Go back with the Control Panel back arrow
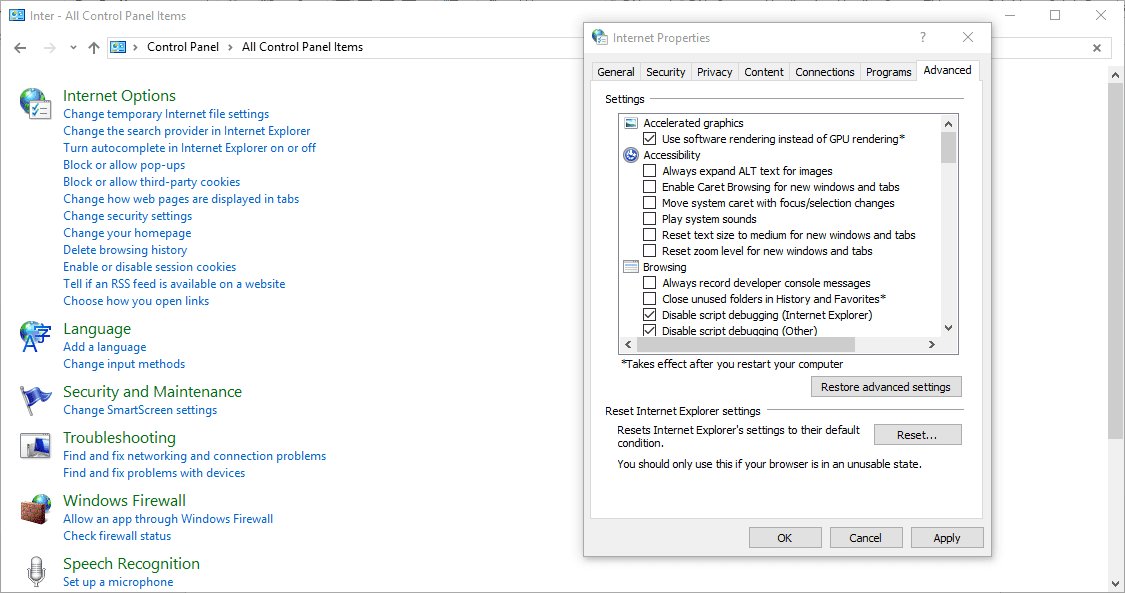This screenshot has width=1125, height=593. 20,47
